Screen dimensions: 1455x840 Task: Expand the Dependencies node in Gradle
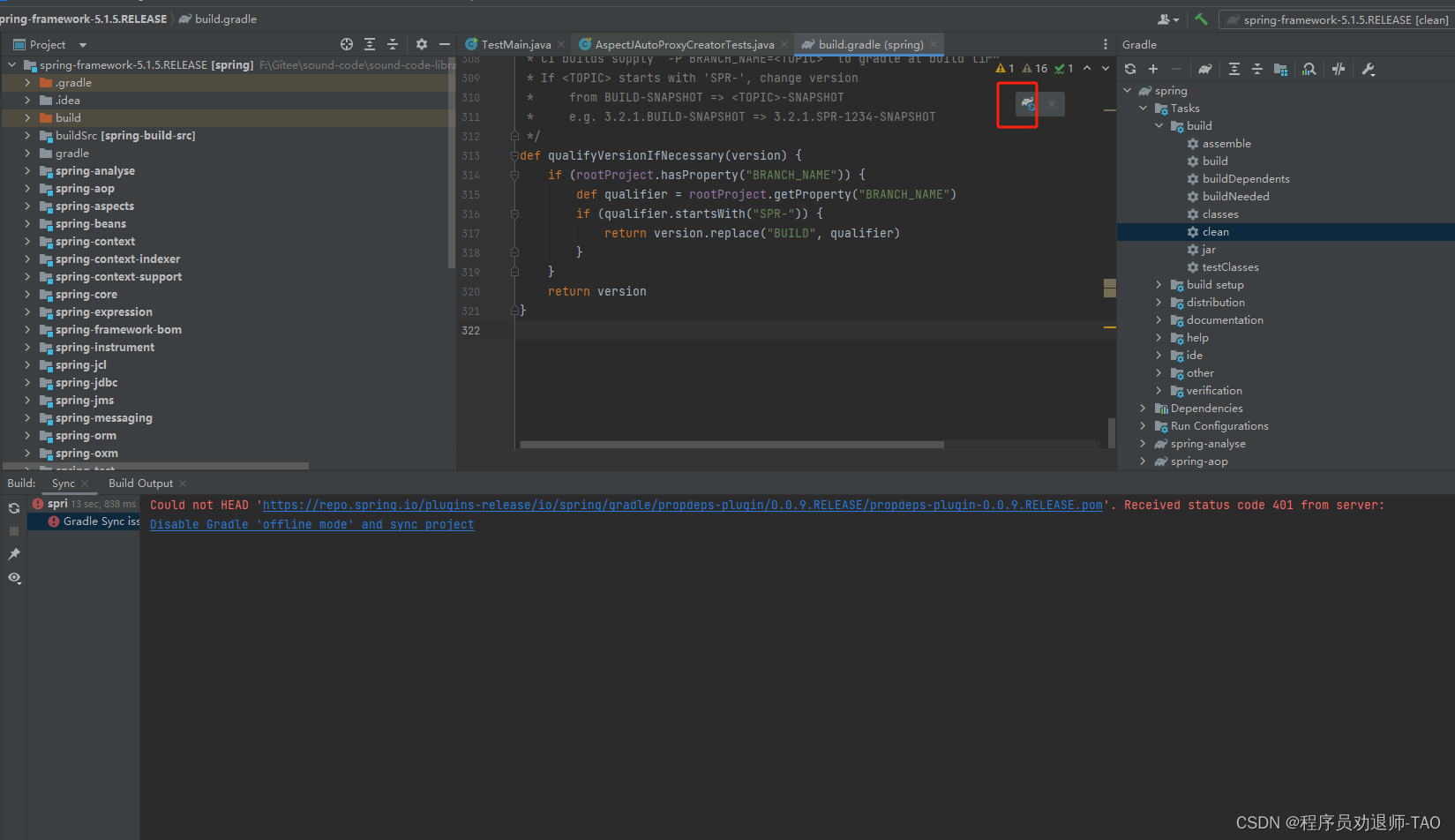(x=1144, y=408)
